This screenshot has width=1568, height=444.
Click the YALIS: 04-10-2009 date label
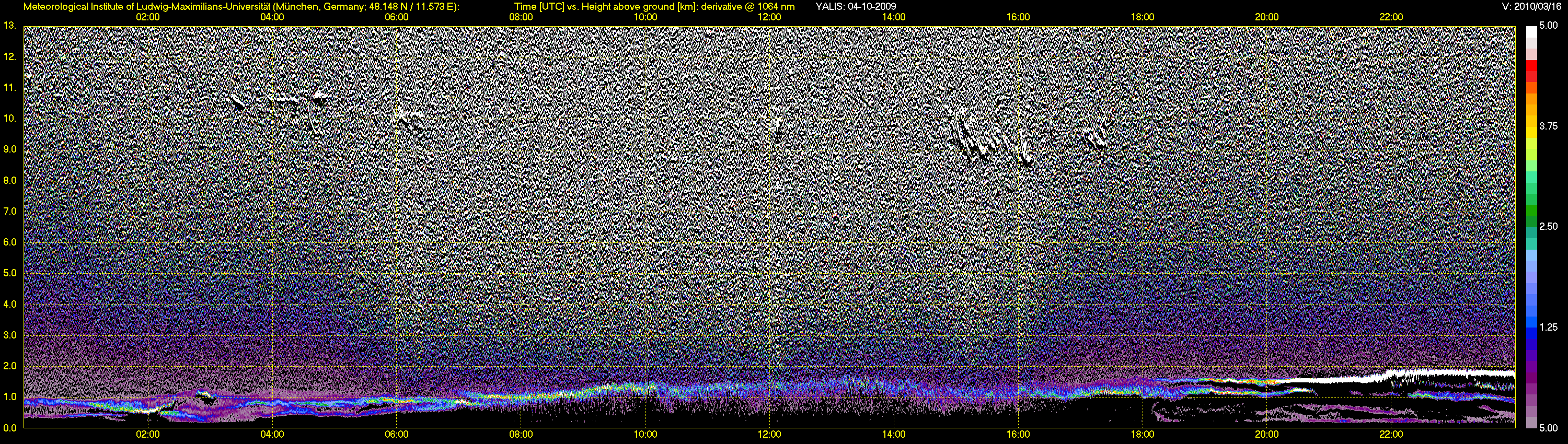pos(856,6)
